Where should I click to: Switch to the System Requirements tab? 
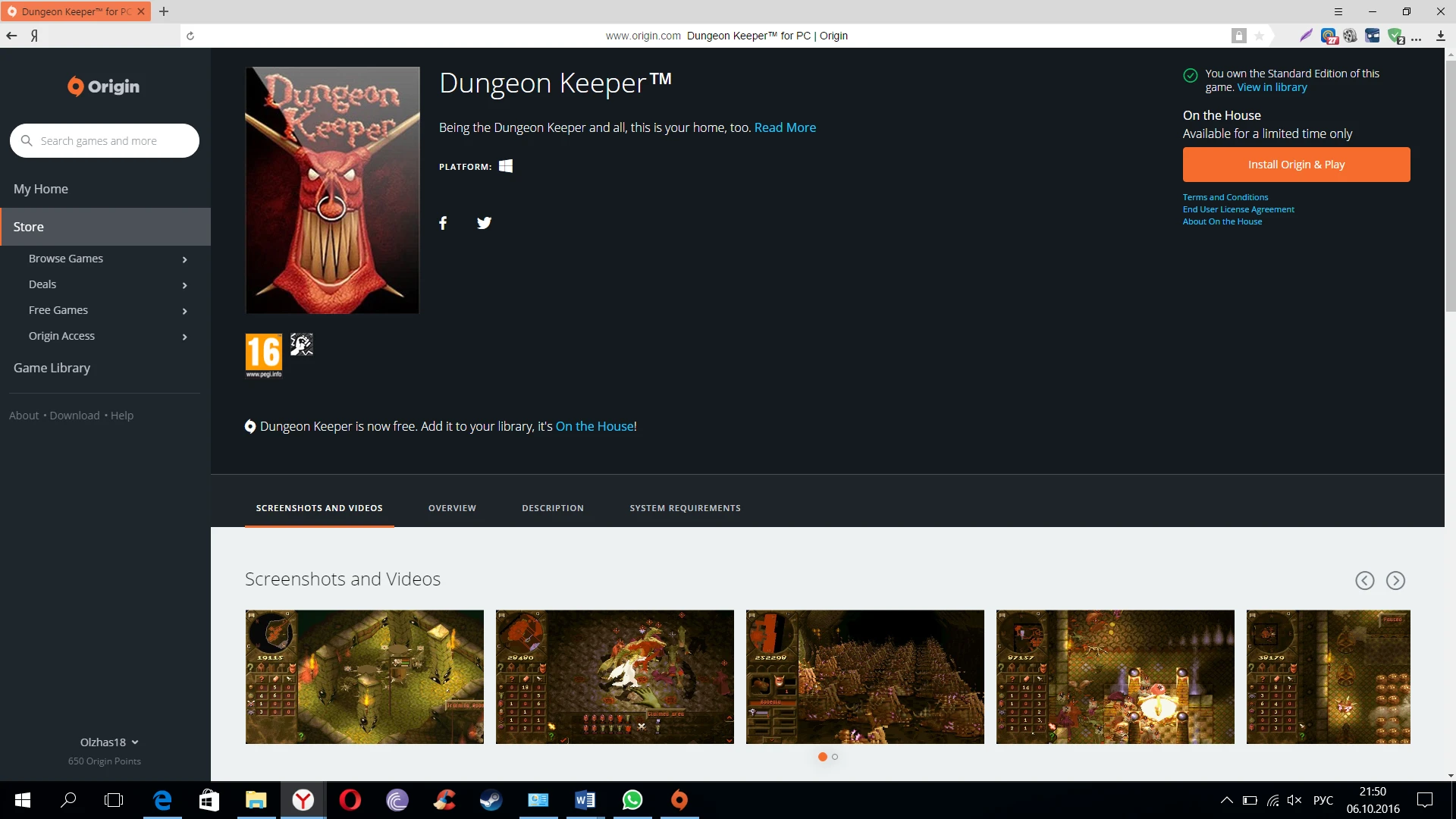[685, 508]
